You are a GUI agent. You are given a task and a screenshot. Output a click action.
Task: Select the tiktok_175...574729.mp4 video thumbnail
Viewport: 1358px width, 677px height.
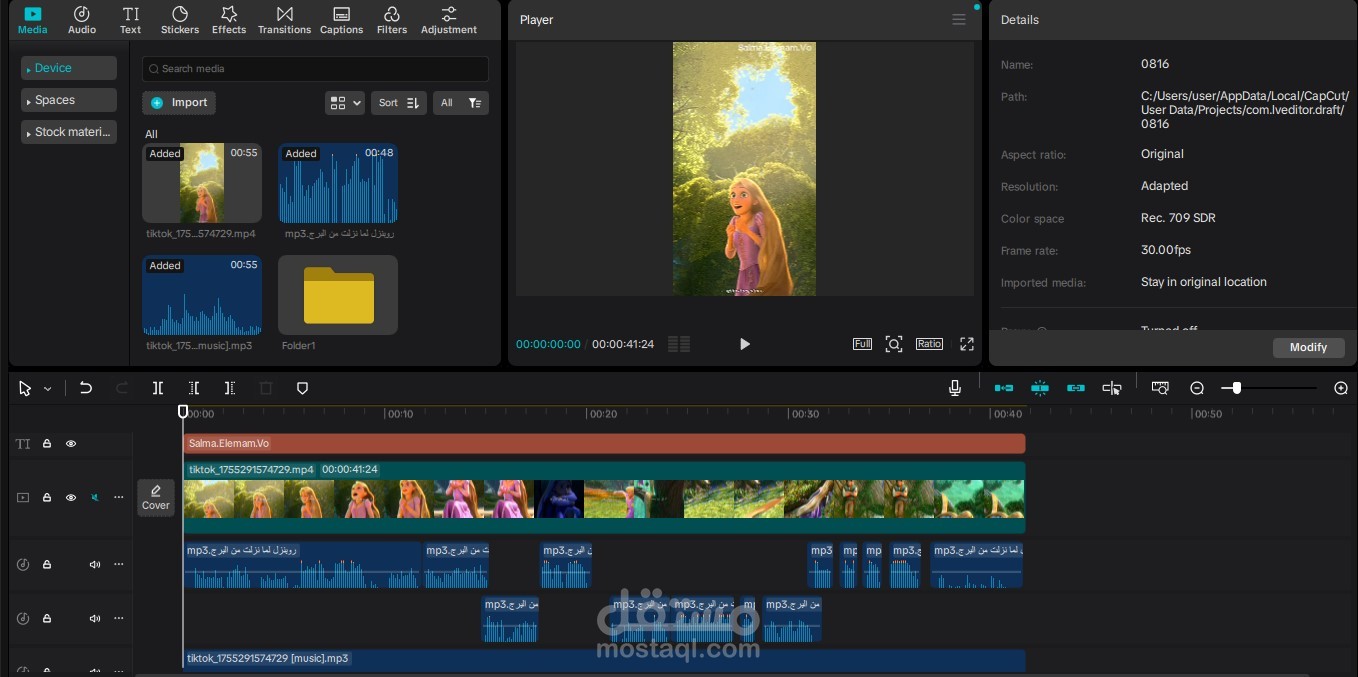pos(202,183)
